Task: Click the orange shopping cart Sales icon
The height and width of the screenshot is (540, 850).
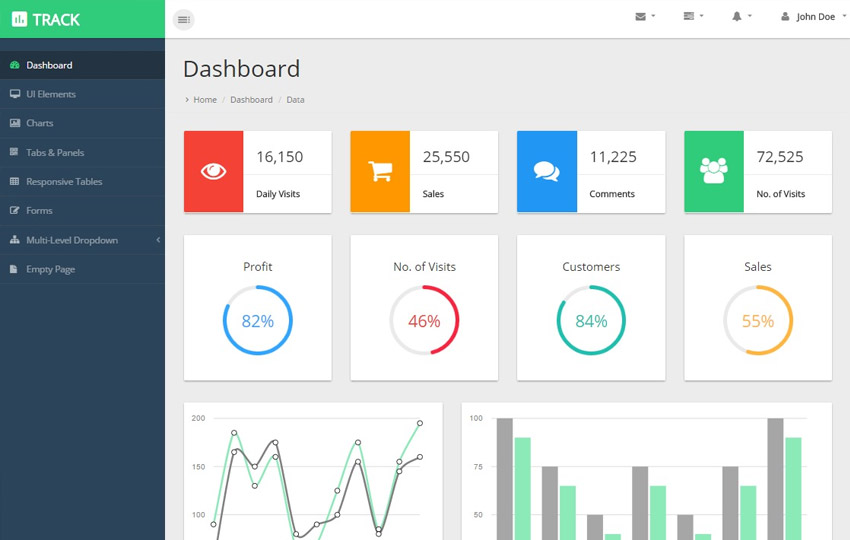Action: point(380,171)
